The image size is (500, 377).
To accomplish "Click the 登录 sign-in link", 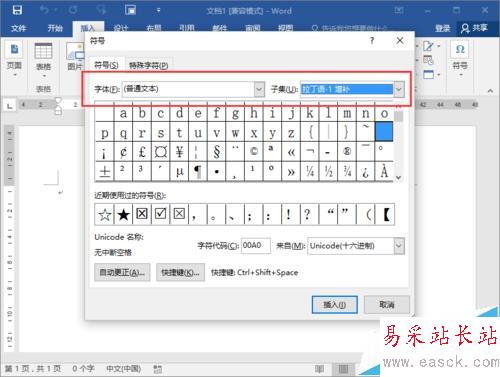I will [x=442, y=28].
